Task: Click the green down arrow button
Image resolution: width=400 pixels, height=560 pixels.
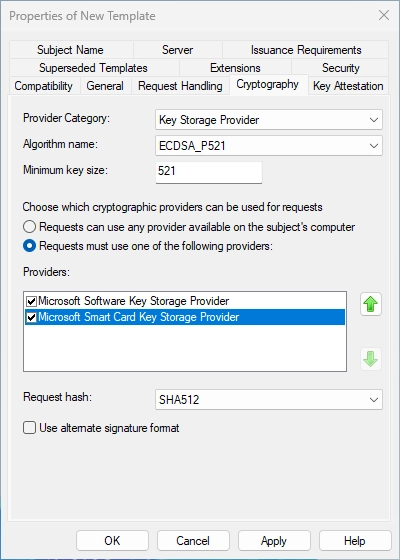Action: [x=371, y=359]
